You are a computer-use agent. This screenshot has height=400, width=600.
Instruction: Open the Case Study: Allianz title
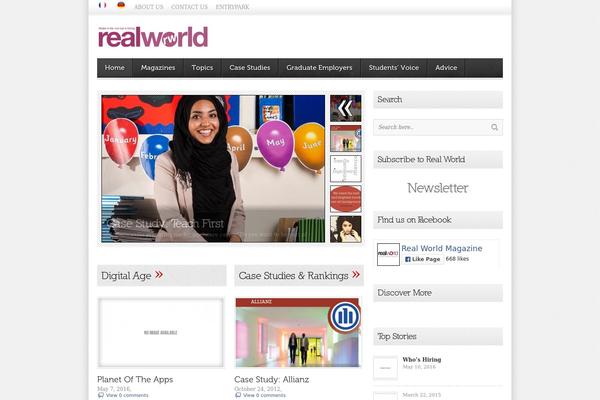point(272,379)
